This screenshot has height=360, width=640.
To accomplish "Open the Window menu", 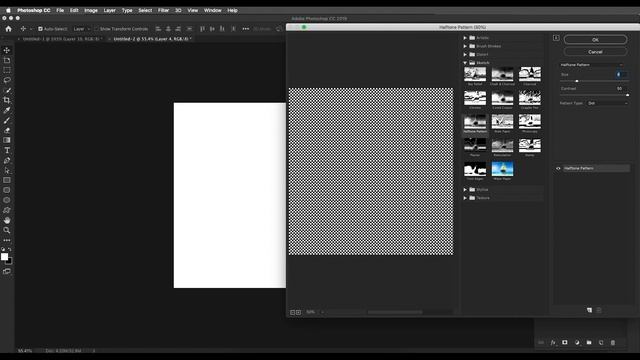I will pyautogui.click(x=212, y=10).
